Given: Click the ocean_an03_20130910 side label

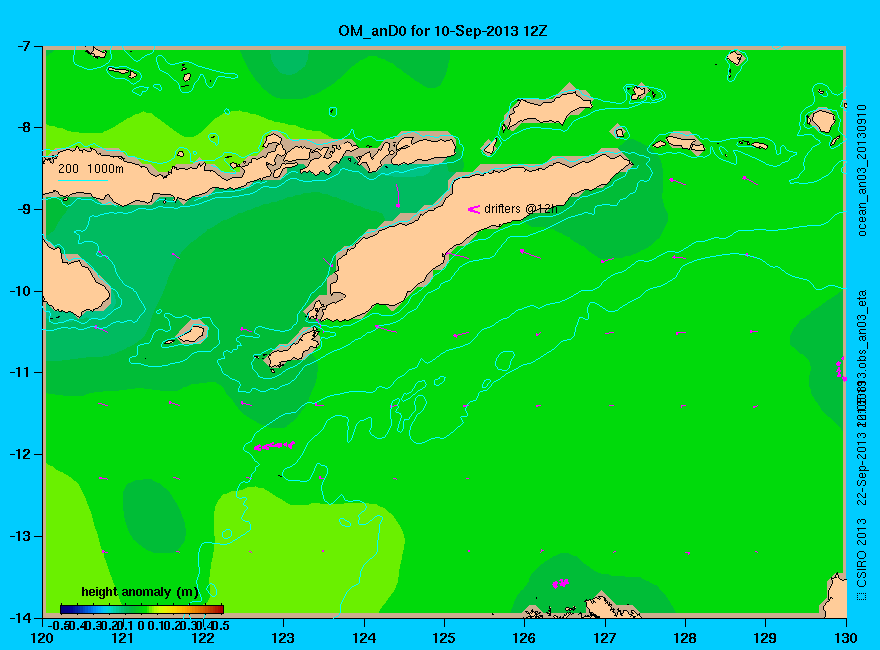Looking at the screenshot, I should coord(862,170).
